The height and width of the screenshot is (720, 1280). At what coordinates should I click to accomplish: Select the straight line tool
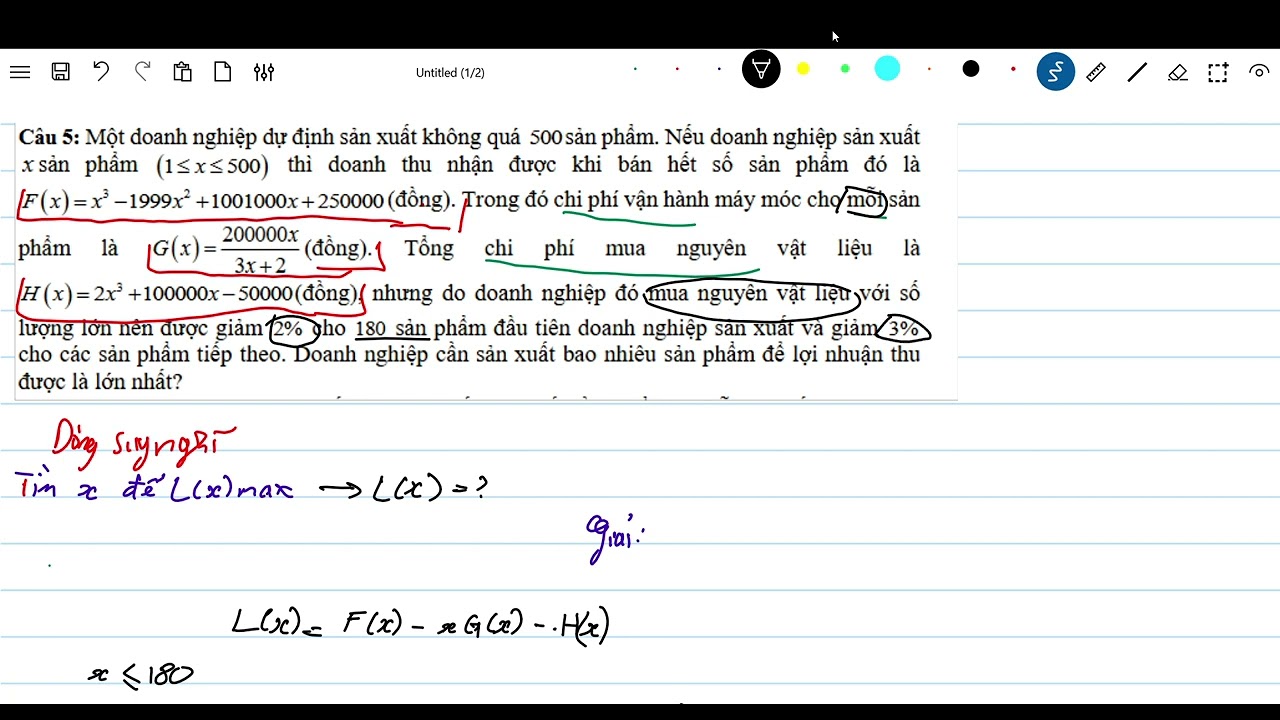point(1137,72)
